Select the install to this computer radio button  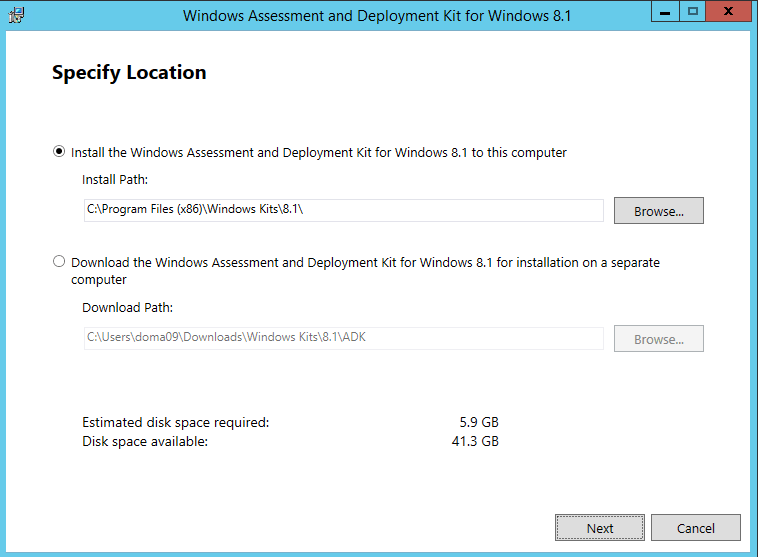(x=59, y=152)
